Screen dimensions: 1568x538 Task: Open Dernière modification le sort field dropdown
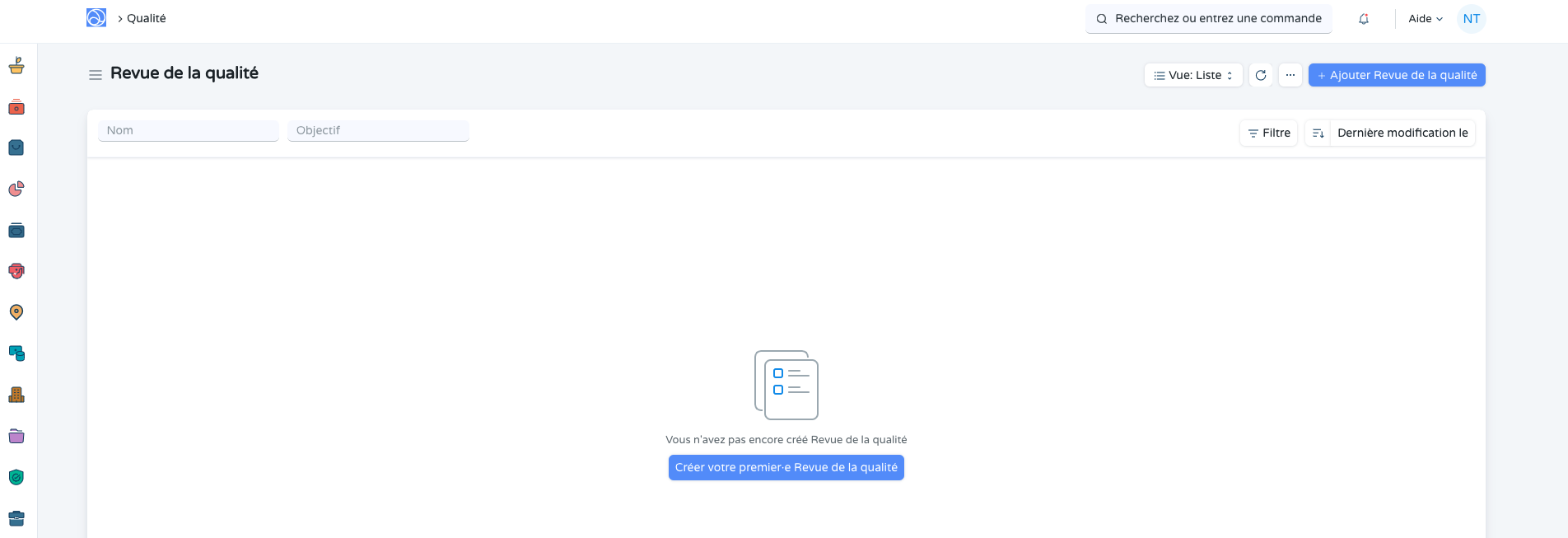click(1402, 133)
